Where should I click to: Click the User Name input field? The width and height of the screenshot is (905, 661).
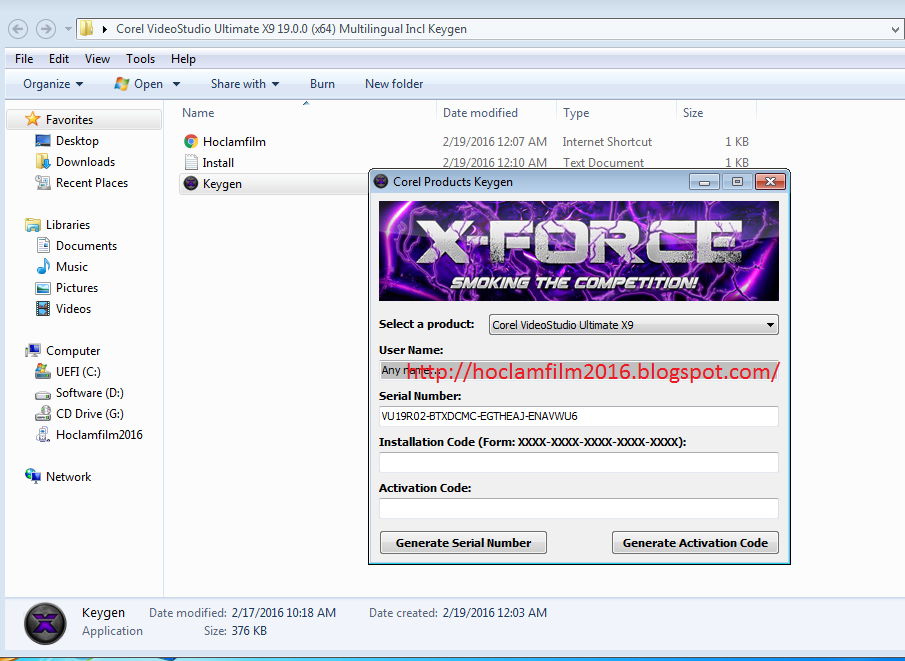pos(579,370)
